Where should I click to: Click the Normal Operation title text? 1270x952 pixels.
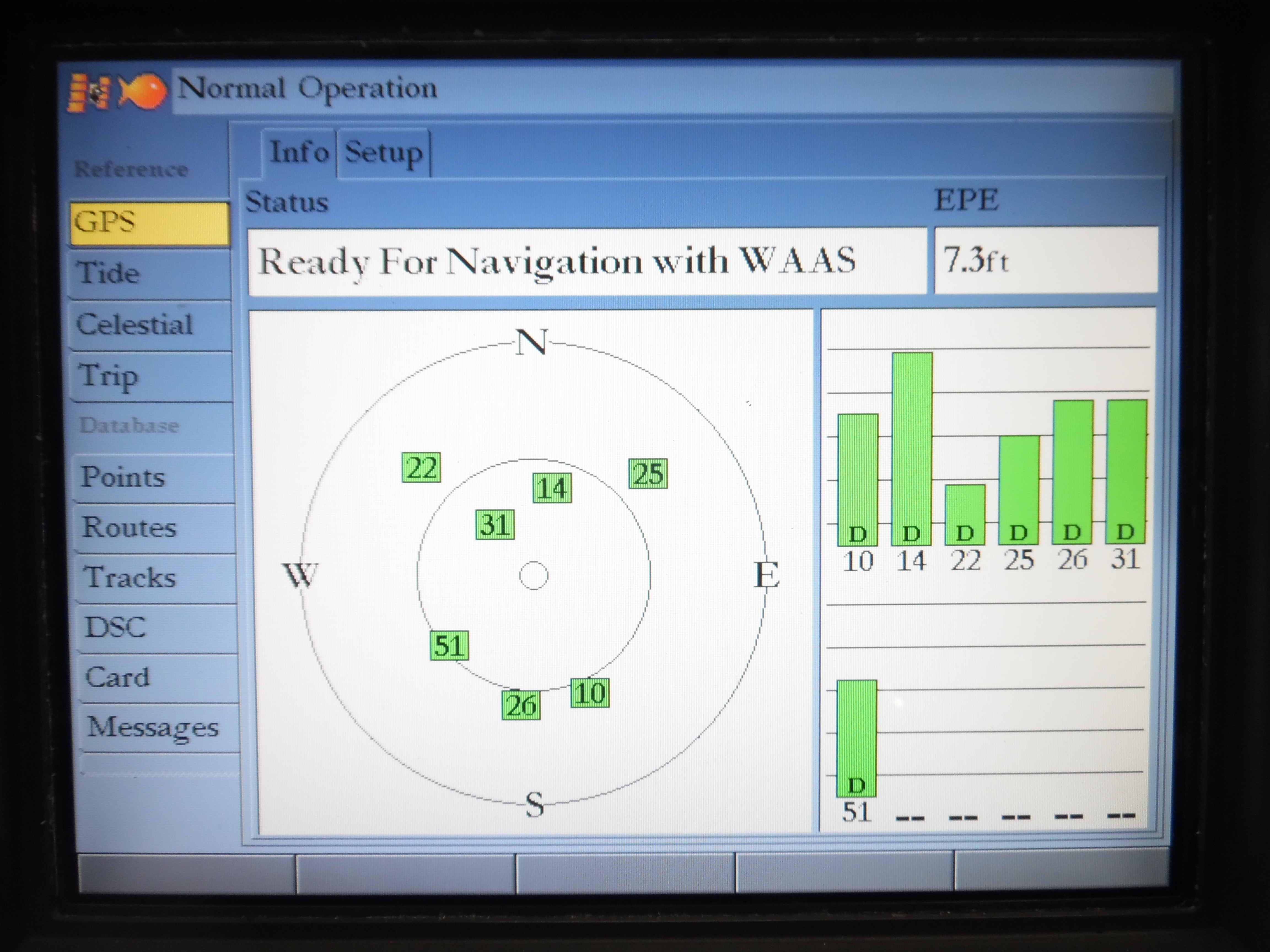pos(307,89)
